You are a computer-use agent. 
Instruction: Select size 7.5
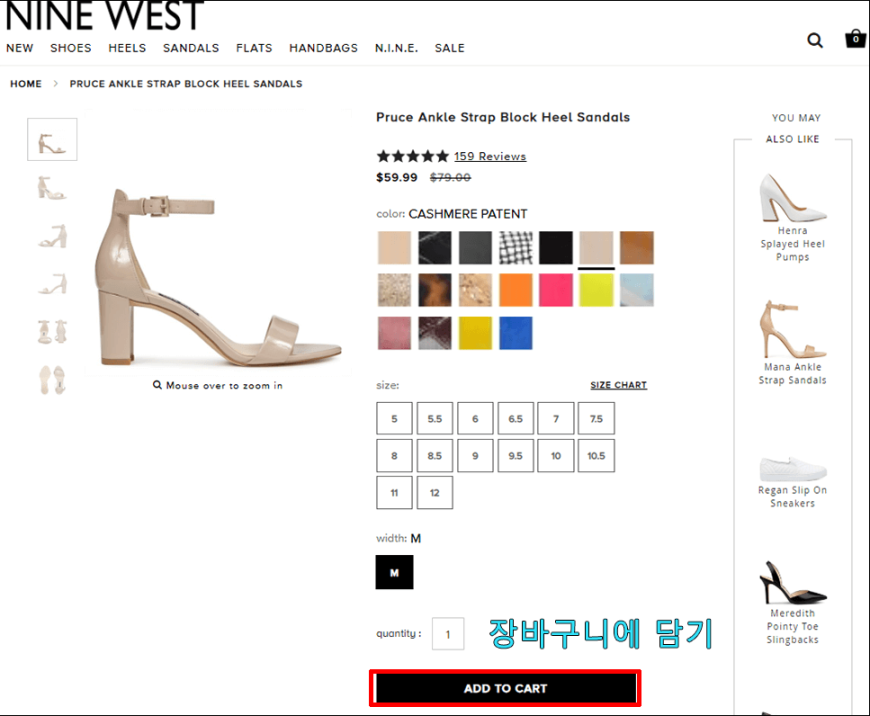pyautogui.click(x=596, y=418)
